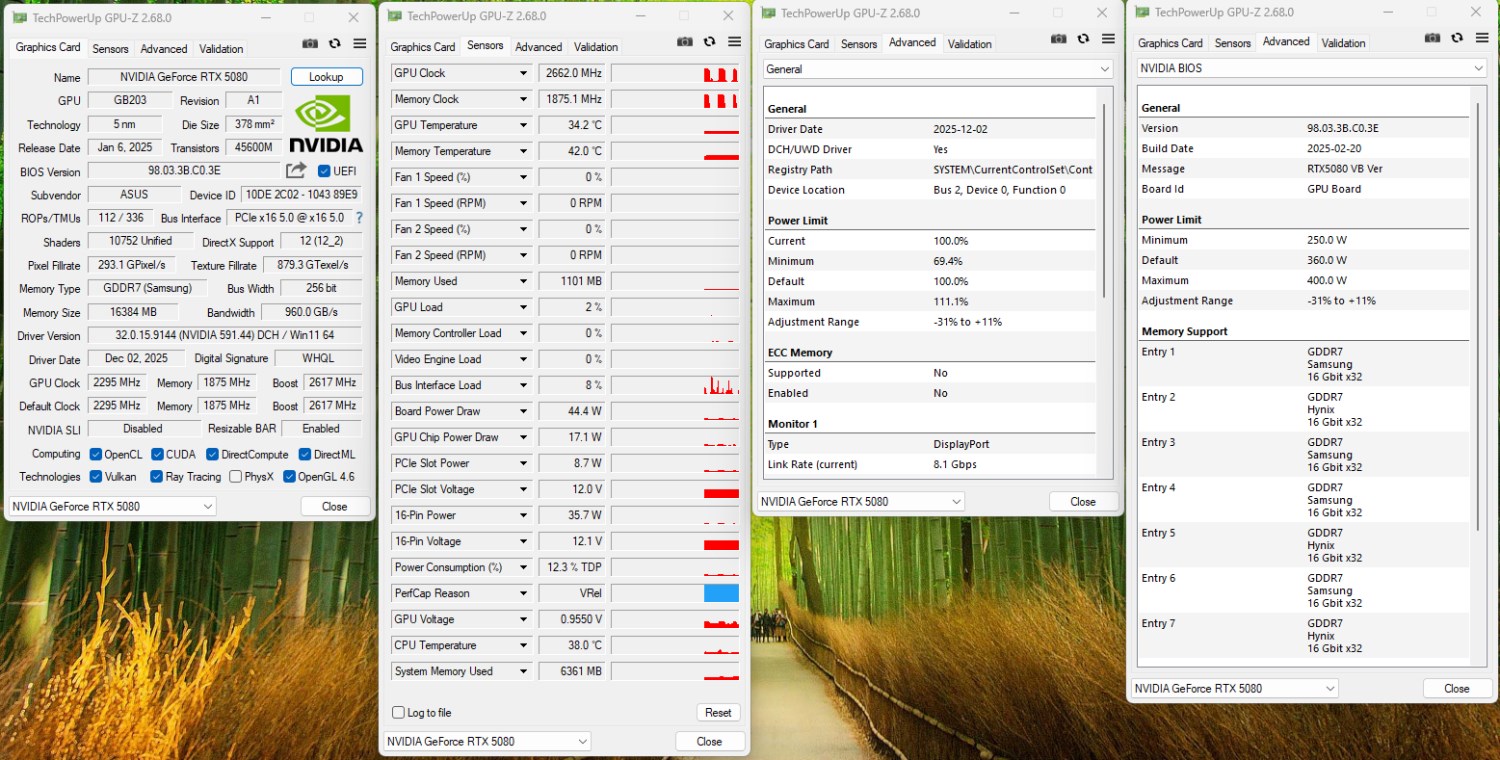Toggle the DirectCompute checkbox
Screen dimensions: 1500x760
point(212,454)
